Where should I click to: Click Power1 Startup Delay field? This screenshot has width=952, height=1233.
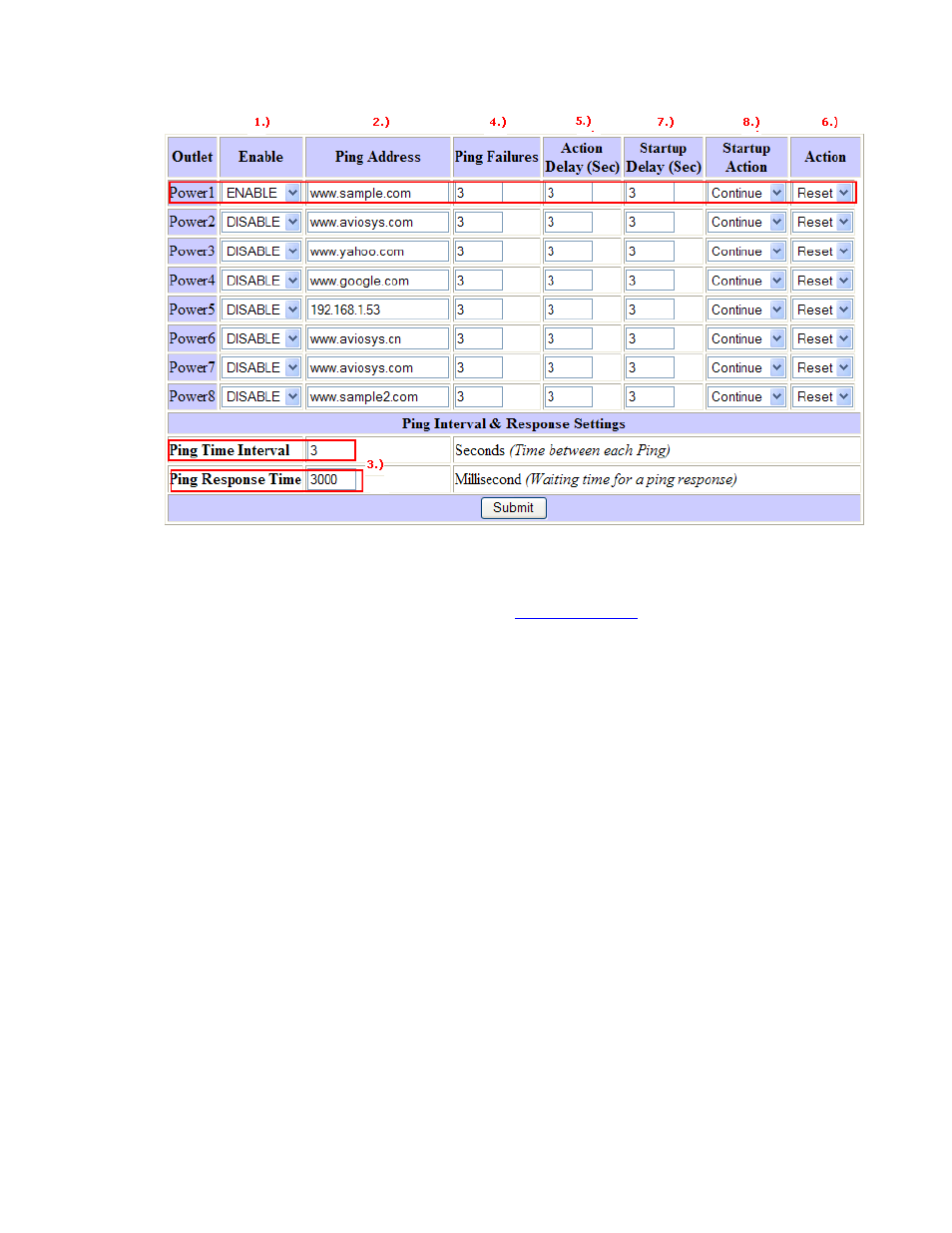tap(651, 193)
